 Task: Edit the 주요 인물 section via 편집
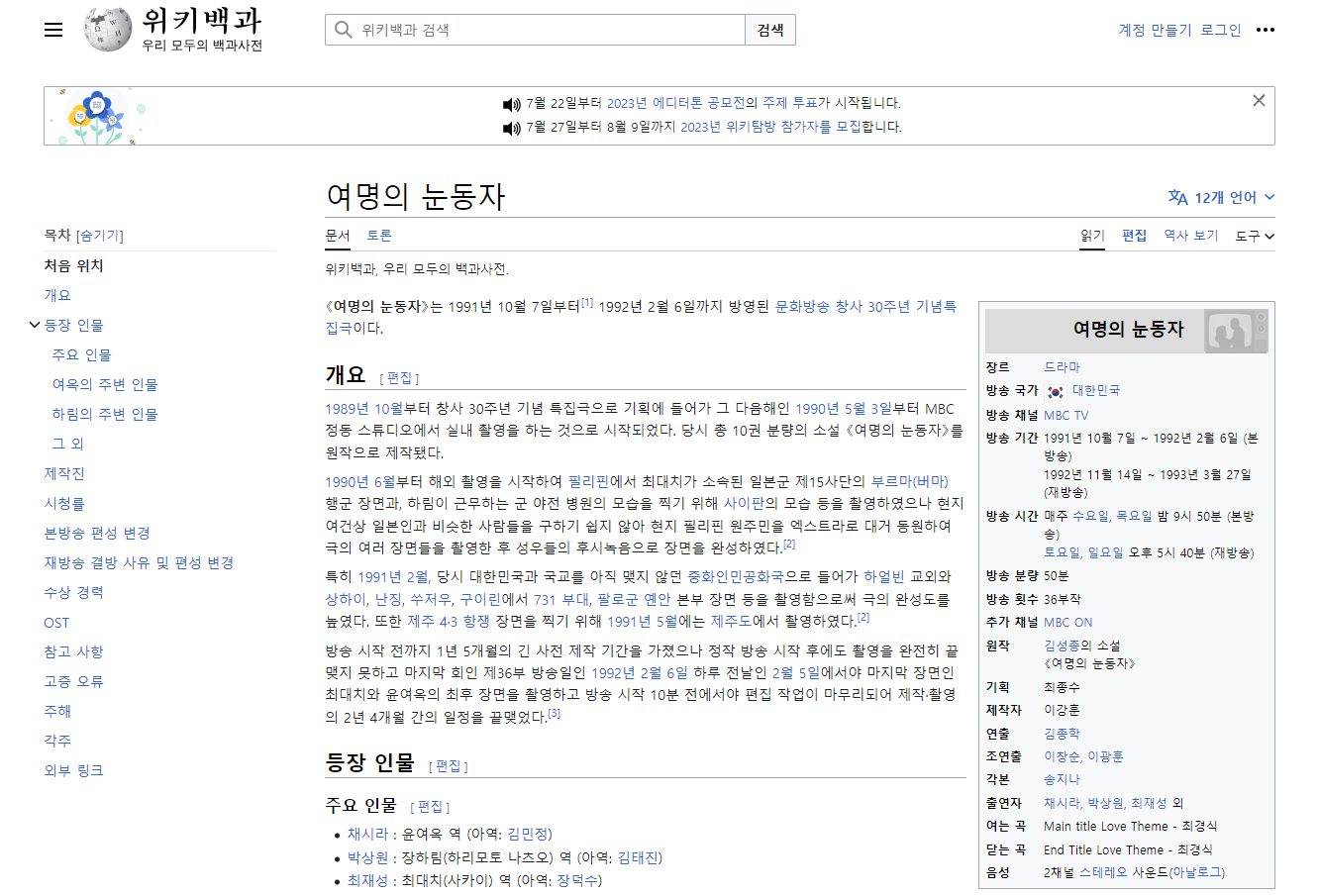tap(430, 807)
